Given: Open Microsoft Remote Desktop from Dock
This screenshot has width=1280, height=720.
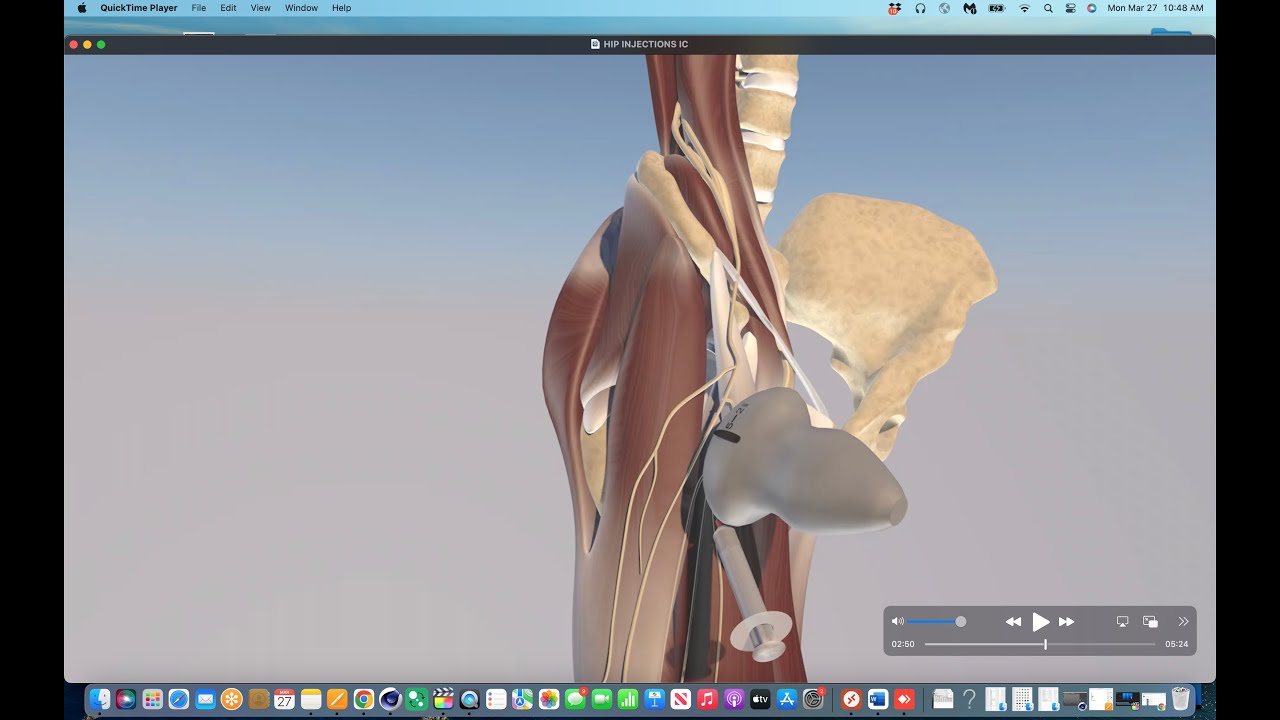Looking at the screenshot, I should click(x=852, y=699).
